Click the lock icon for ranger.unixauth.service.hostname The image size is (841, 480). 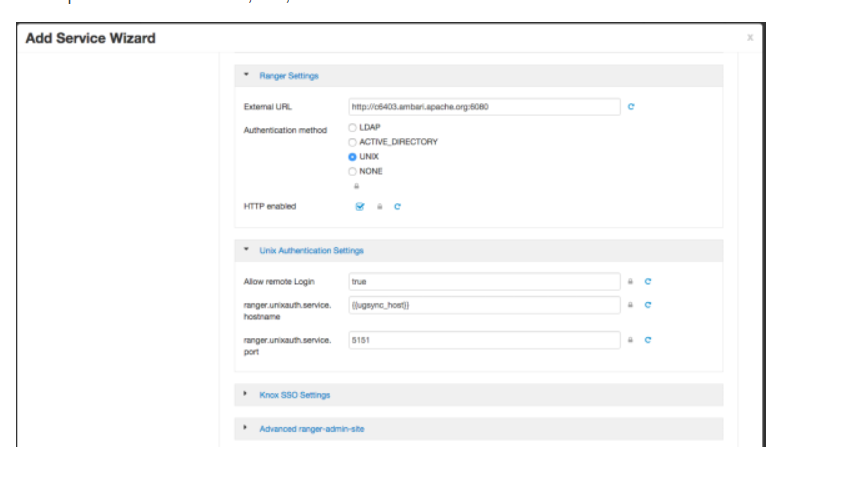click(630, 305)
